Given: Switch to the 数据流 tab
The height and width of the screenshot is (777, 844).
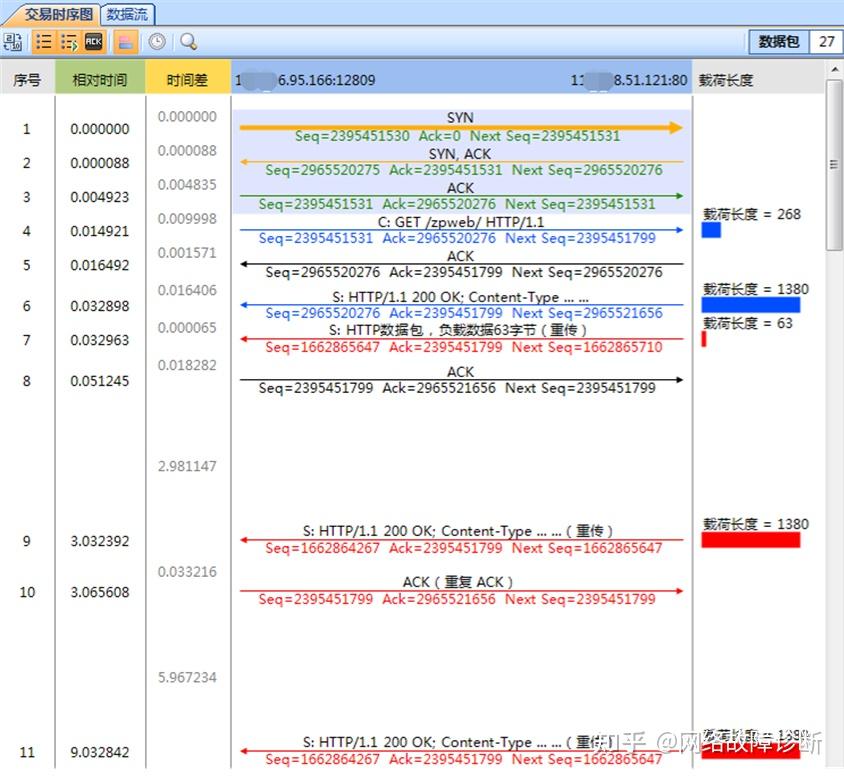Looking at the screenshot, I should 128,14.
